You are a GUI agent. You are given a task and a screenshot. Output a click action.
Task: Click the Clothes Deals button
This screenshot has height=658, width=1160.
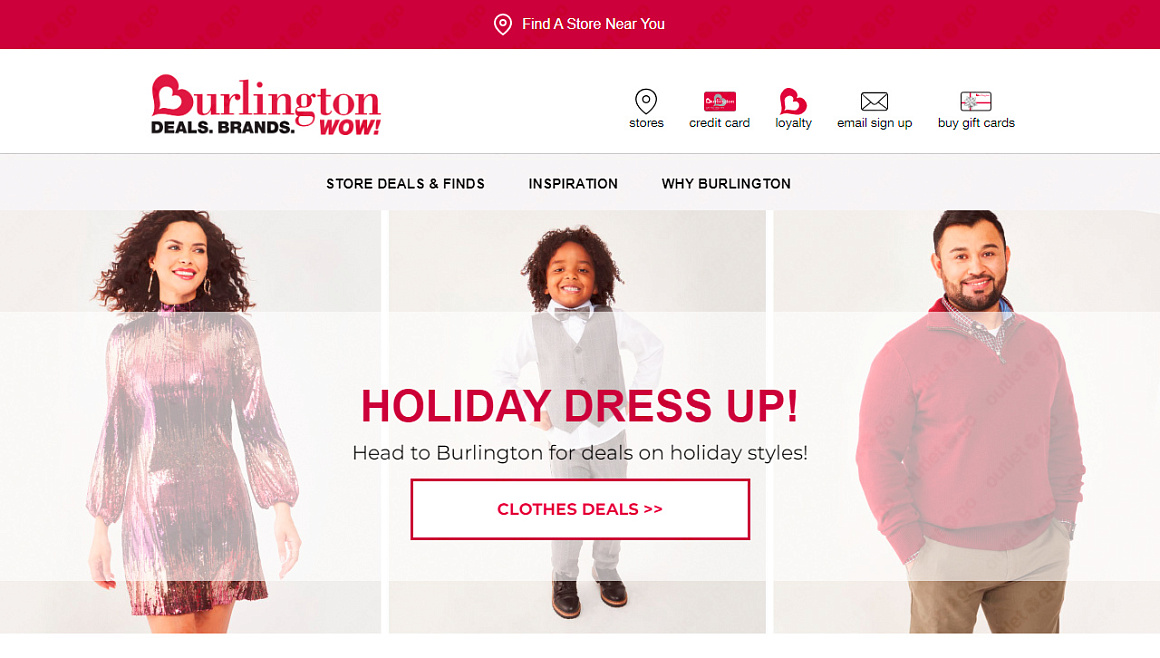(580, 509)
